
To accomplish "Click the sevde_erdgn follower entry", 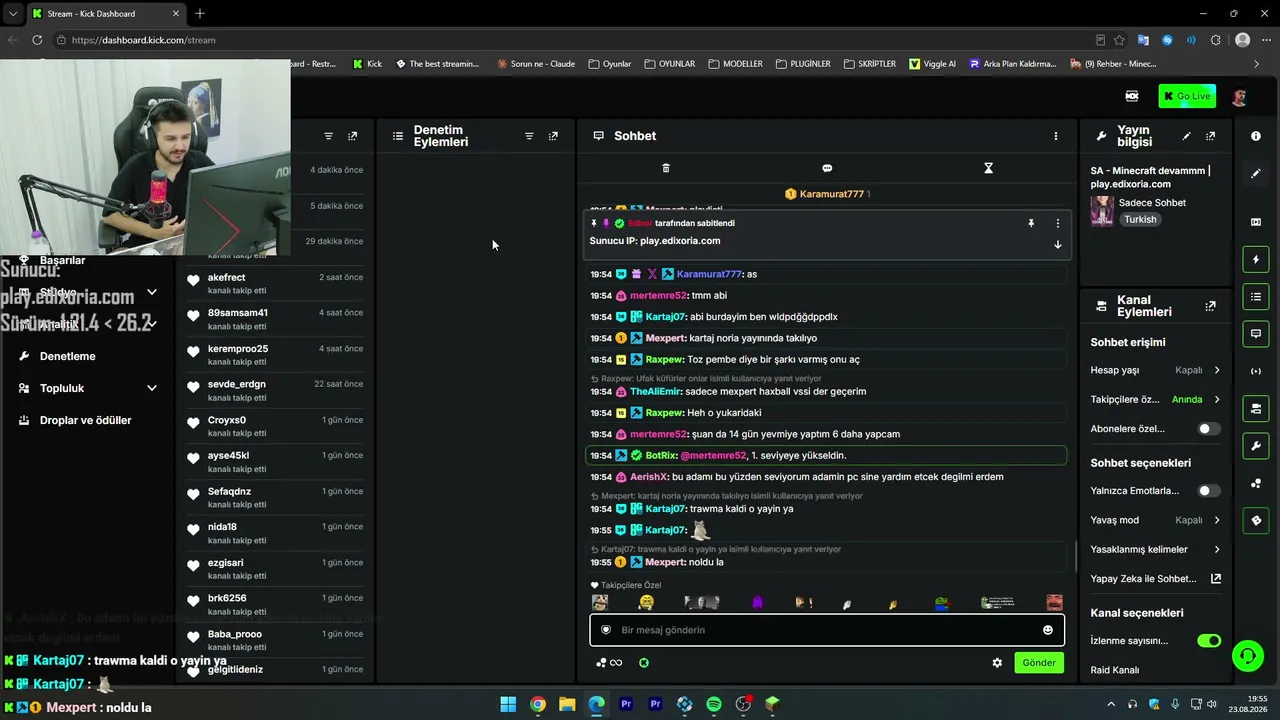I will [275, 390].
